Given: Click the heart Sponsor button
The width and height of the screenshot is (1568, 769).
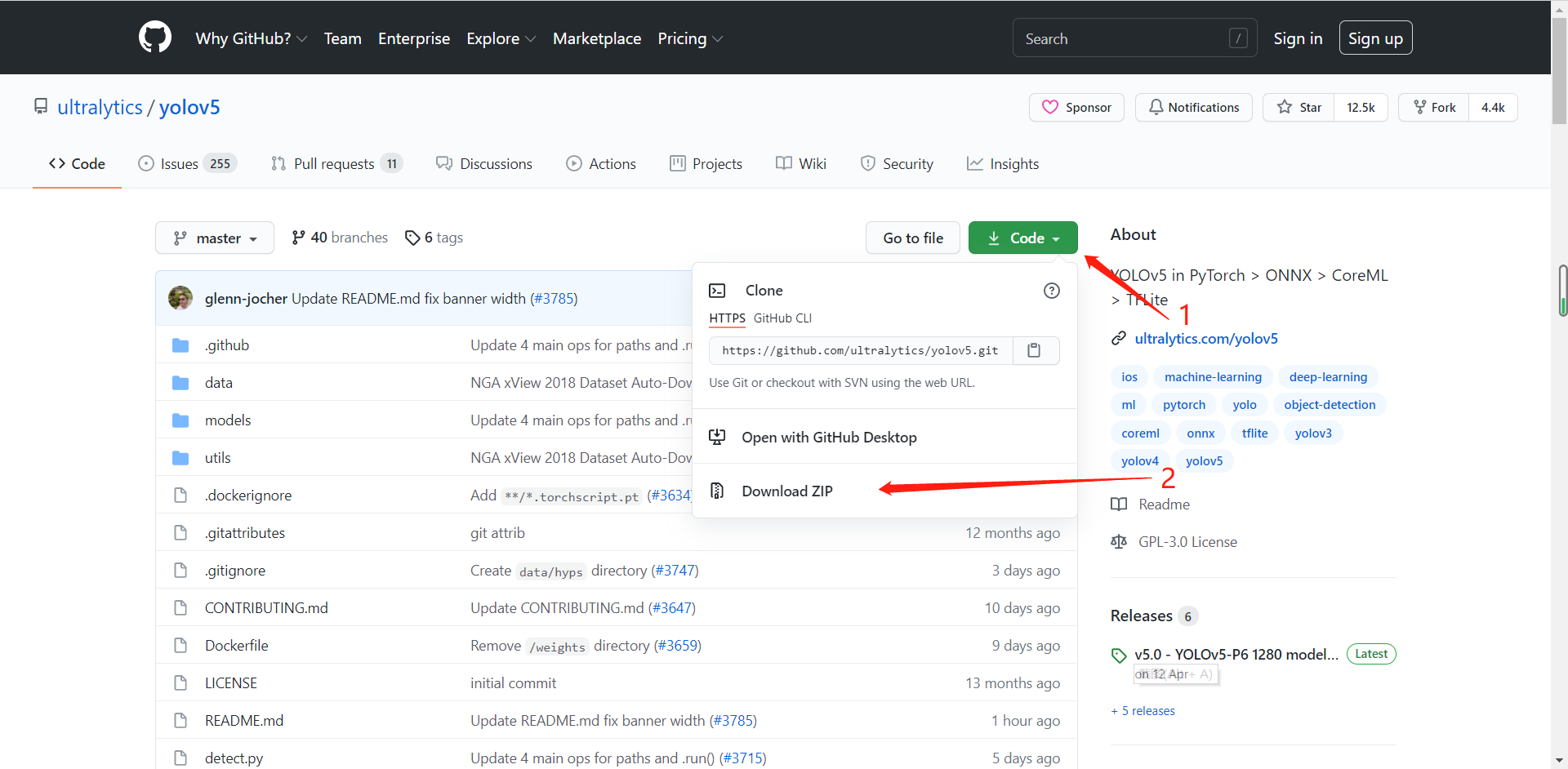Looking at the screenshot, I should click(x=1076, y=108).
